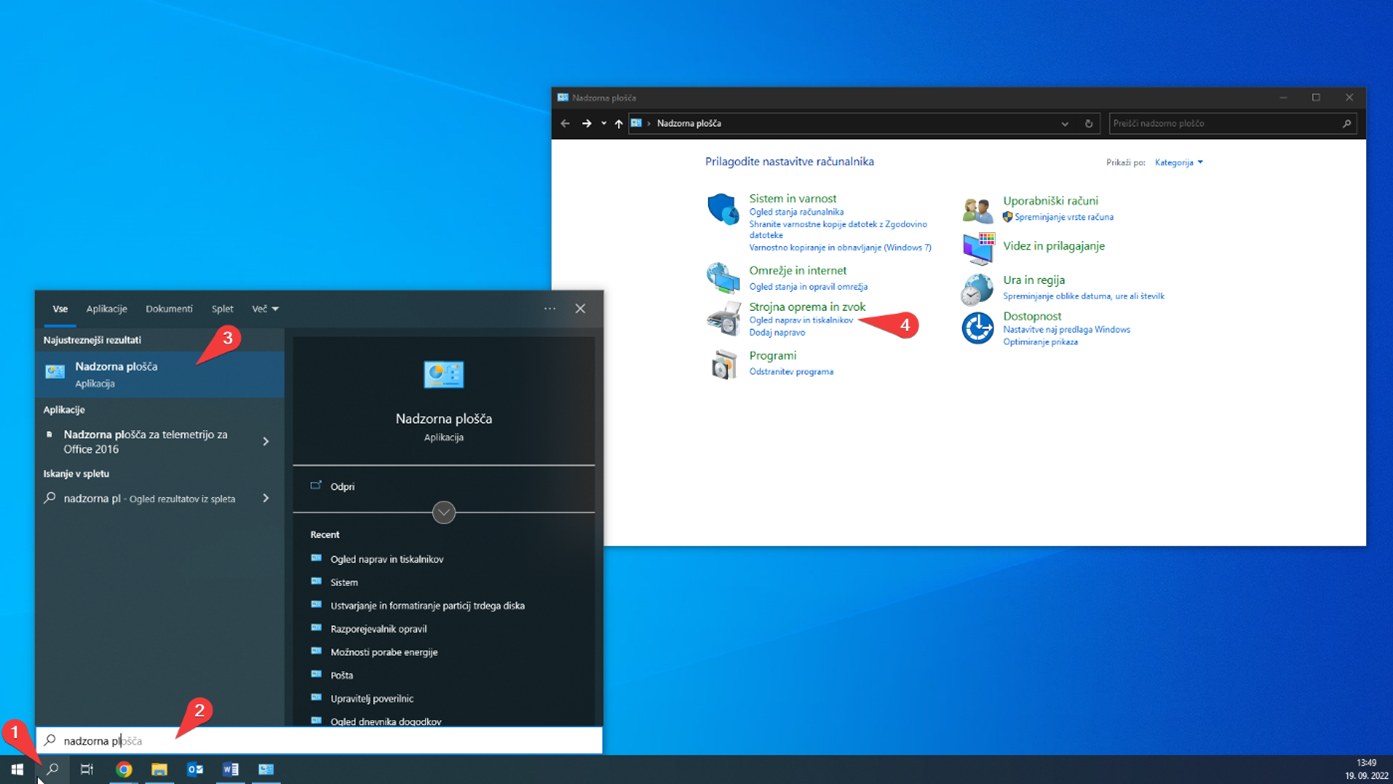Click the Strojna oprema in zvok printer icon
This screenshot has height=784, width=1393.
pos(723,319)
